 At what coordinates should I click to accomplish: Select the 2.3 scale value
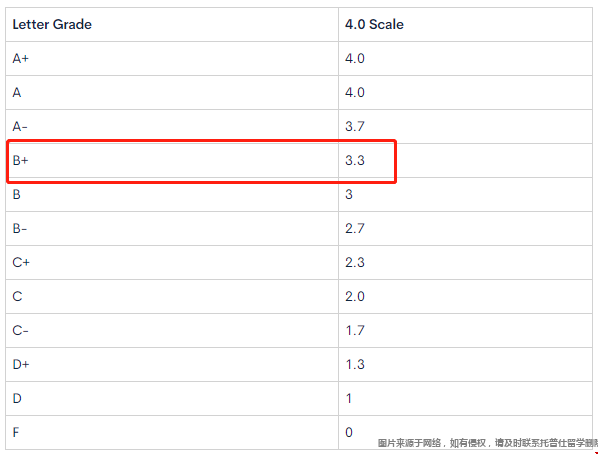[355, 262]
